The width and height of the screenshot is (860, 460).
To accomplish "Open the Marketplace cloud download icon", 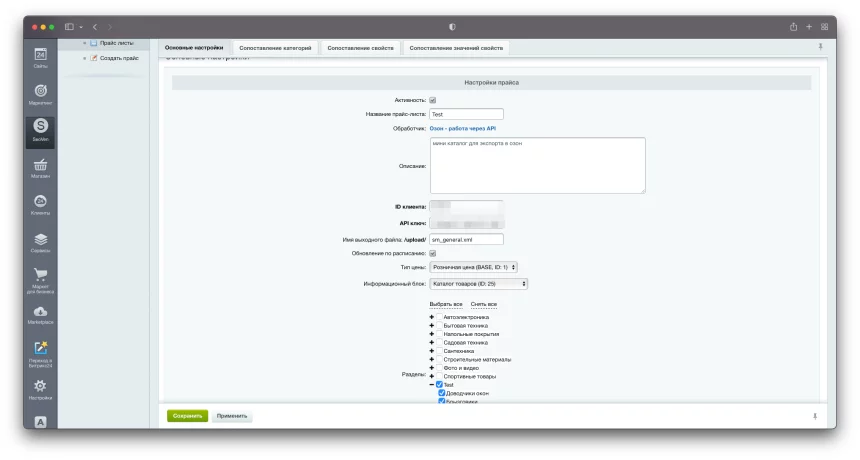I will (41, 315).
